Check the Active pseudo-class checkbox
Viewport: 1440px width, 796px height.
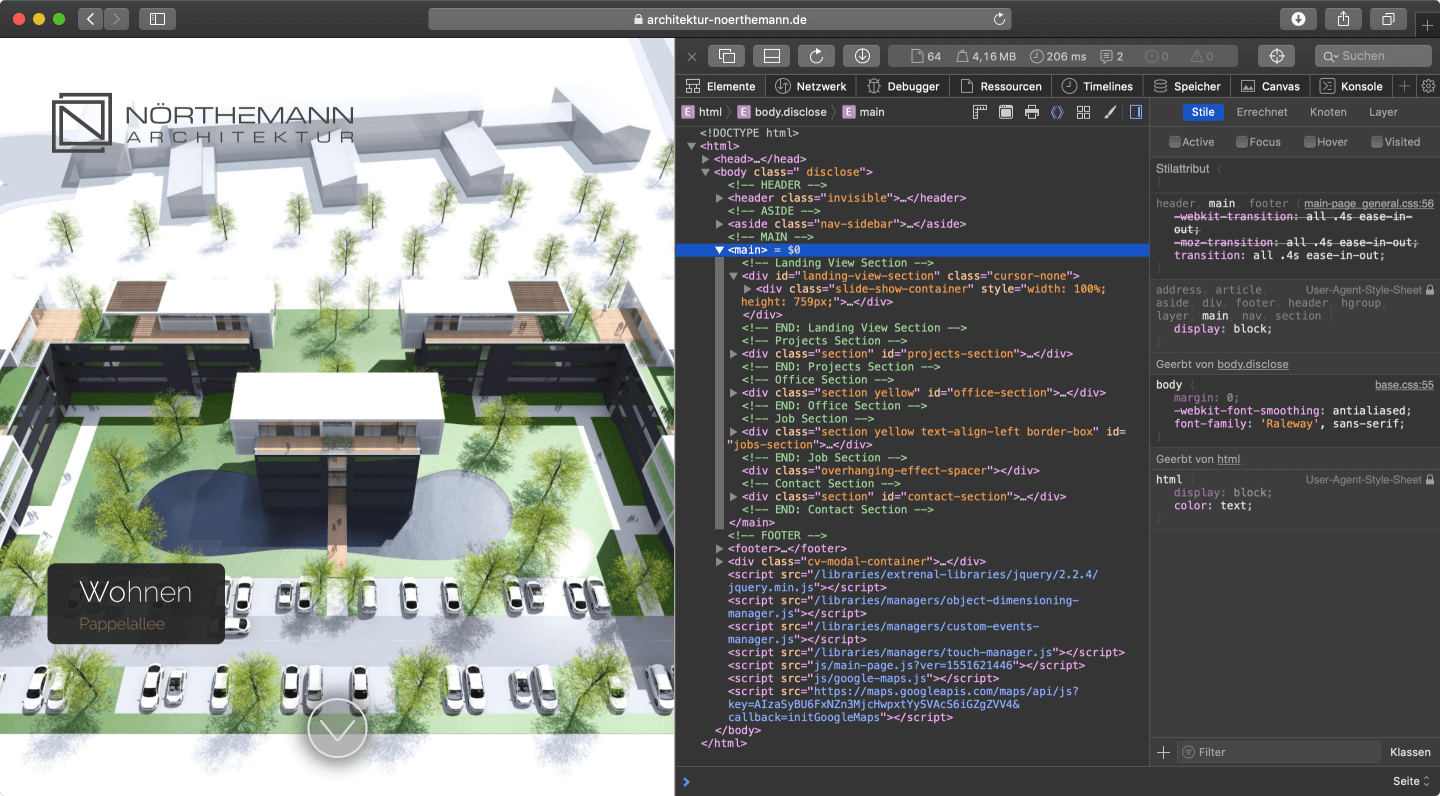coord(1175,142)
